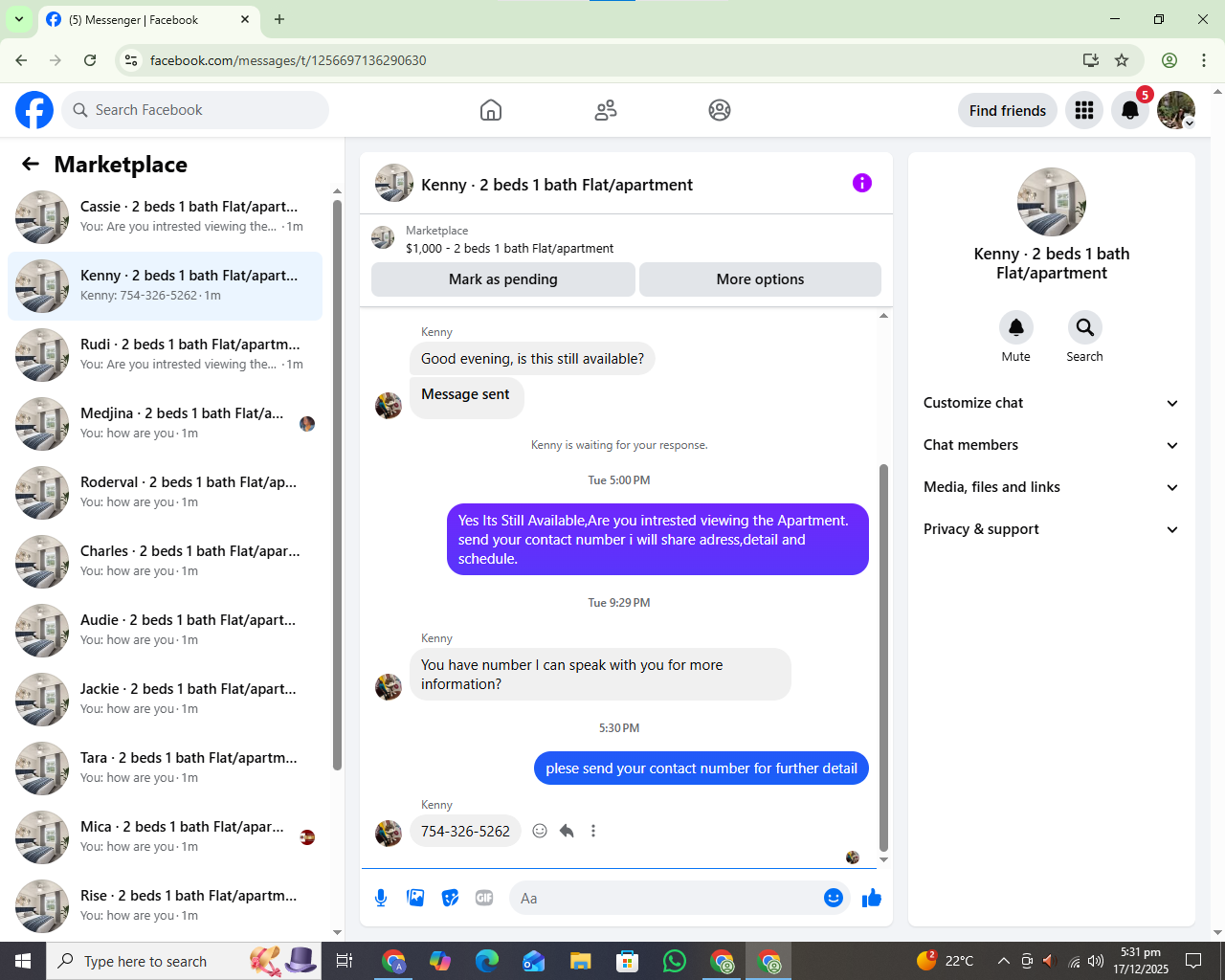Screen dimensions: 1225x980
Task: Expand the Chat members section
Action: click(1052, 445)
